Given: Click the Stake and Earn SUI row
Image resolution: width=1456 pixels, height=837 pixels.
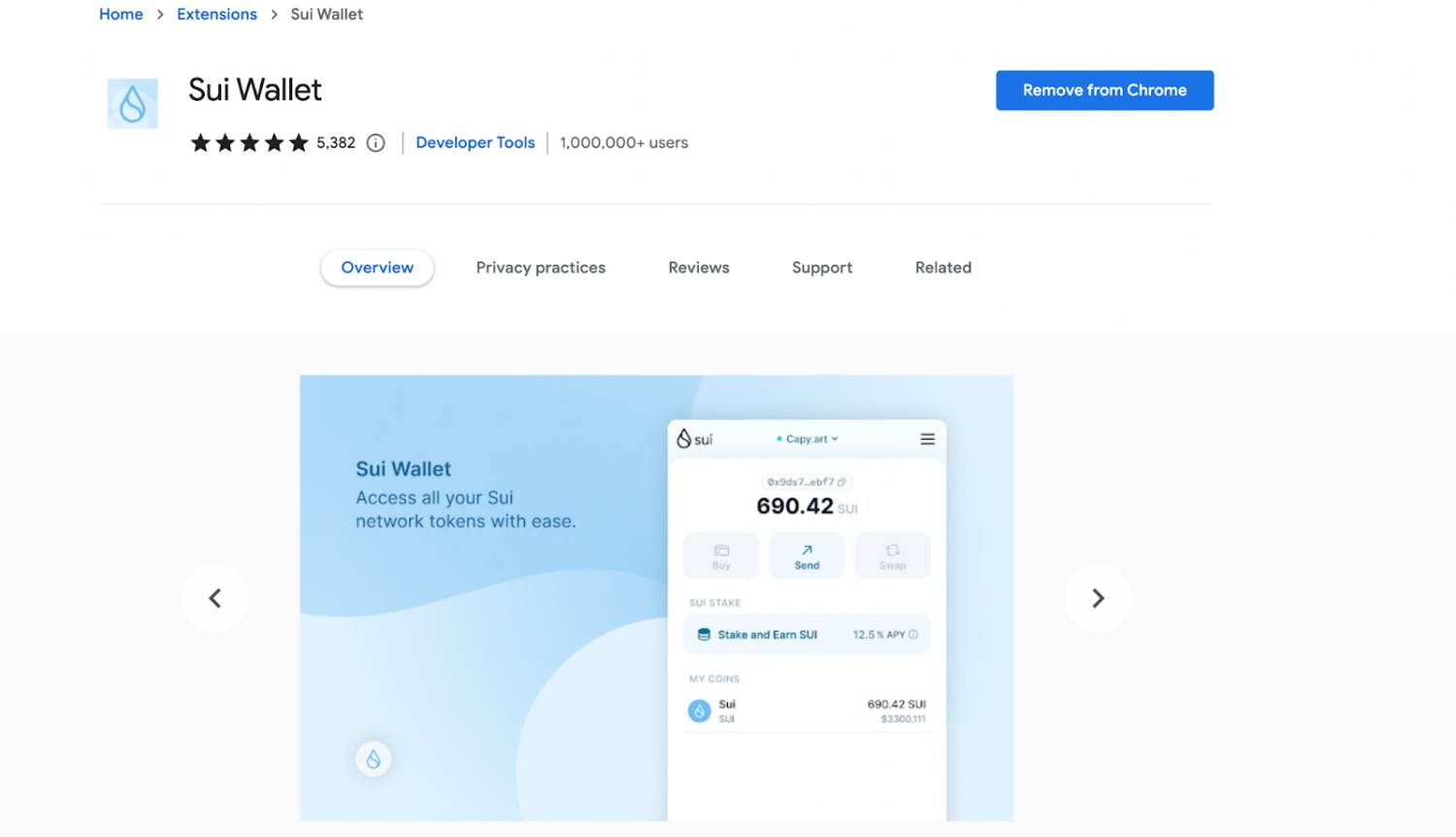Looking at the screenshot, I should click(807, 635).
